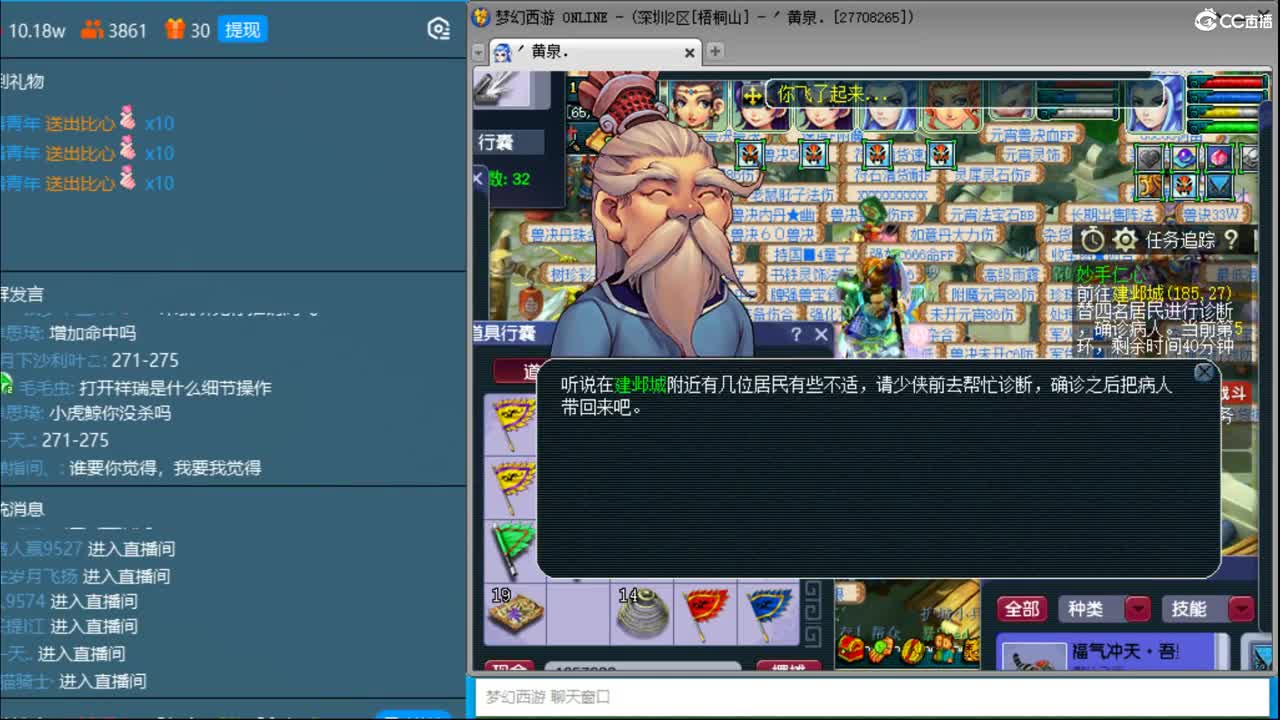The height and width of the screenshot is (720, 1280).
Task: Select inventory incense item stacked 14
Action: (x=643, y=613)
